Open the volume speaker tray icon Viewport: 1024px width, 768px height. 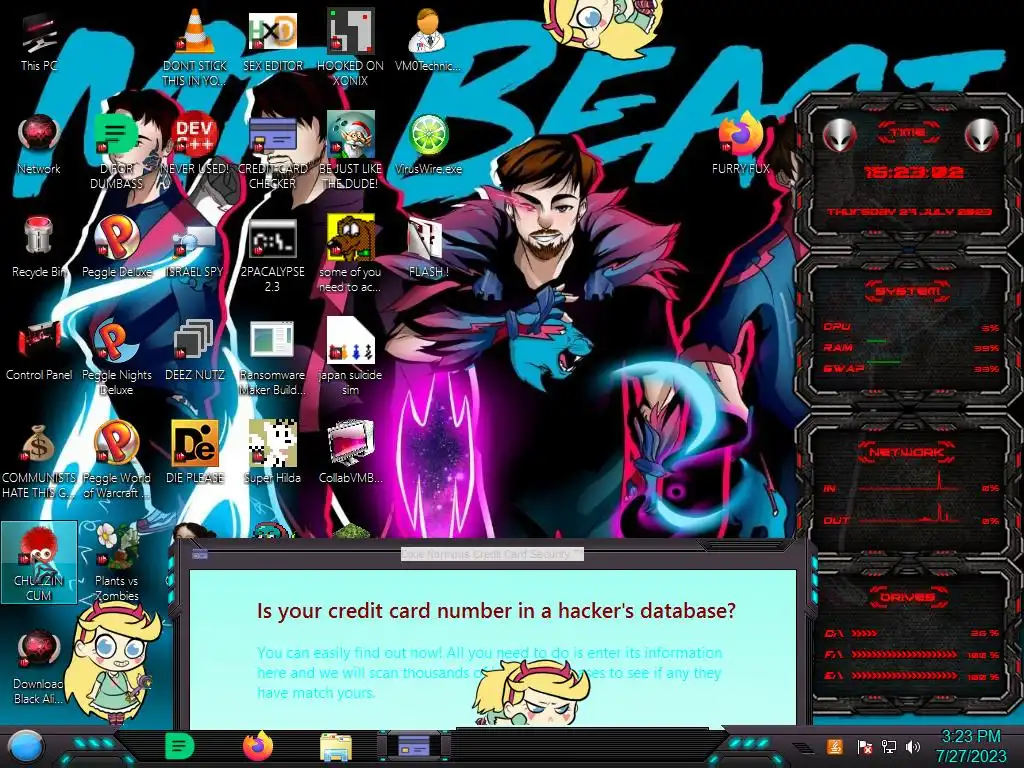[x=913, y=746]
